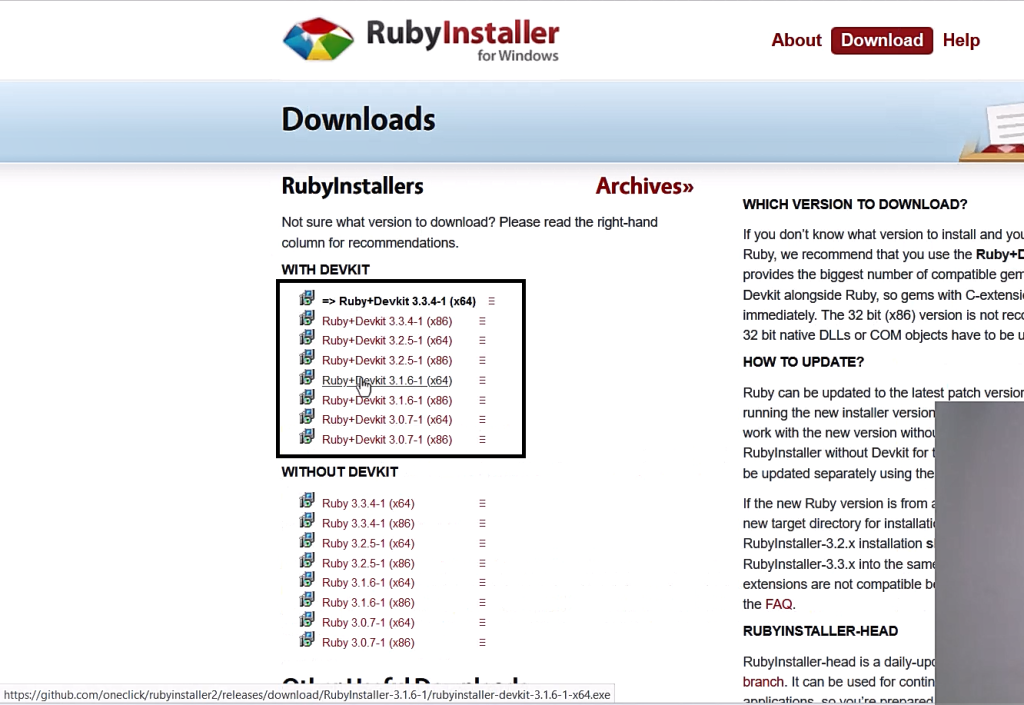The height and width of the screenshot is (705, 1024).
Task: Click the RubyInstaller gem logo
Action: (319, 40)
